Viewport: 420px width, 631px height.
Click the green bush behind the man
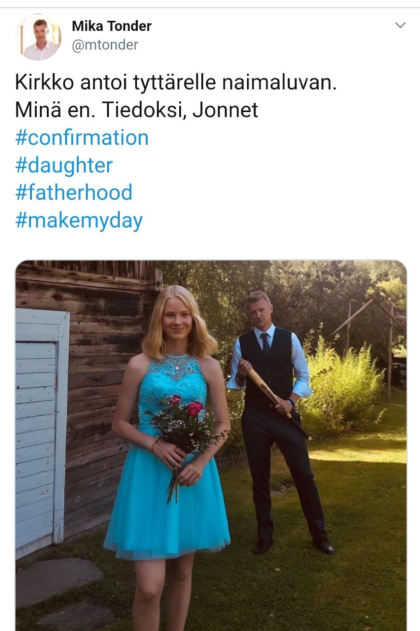[344, 386]
